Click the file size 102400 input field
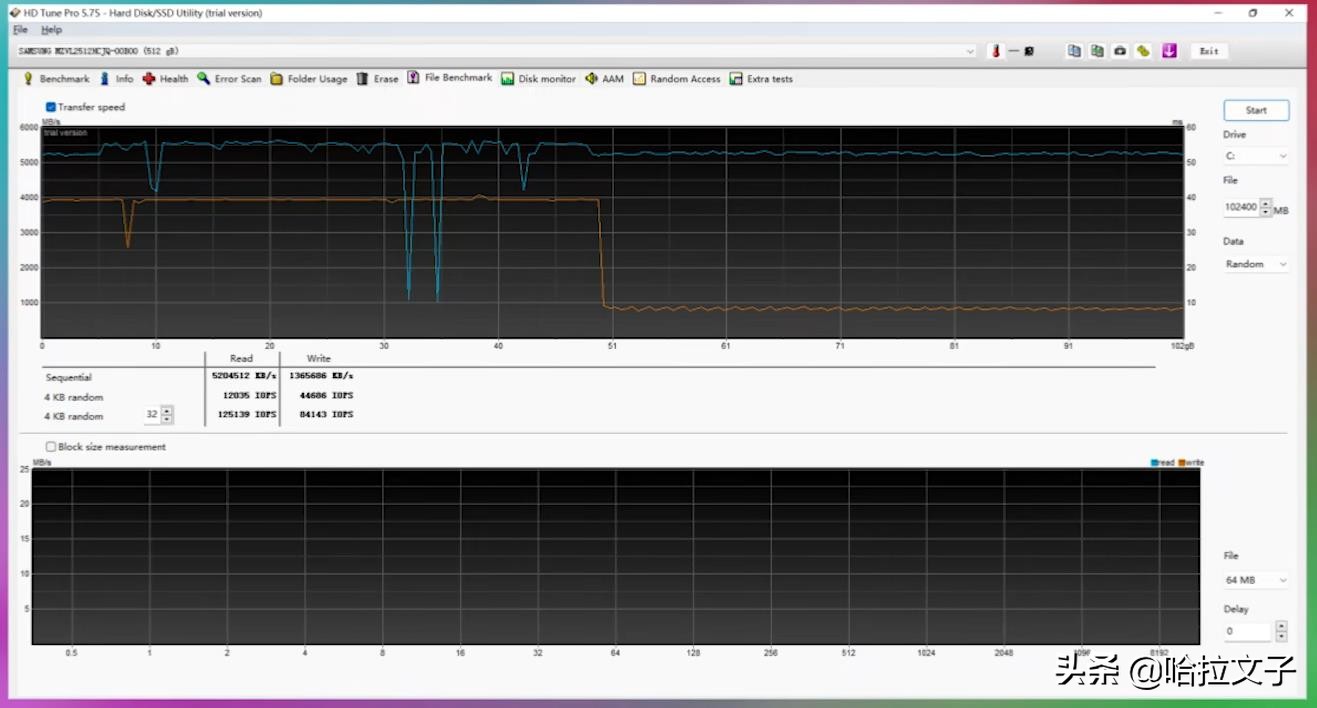This screenshot has height=708, width=1317. point(1240,207)
